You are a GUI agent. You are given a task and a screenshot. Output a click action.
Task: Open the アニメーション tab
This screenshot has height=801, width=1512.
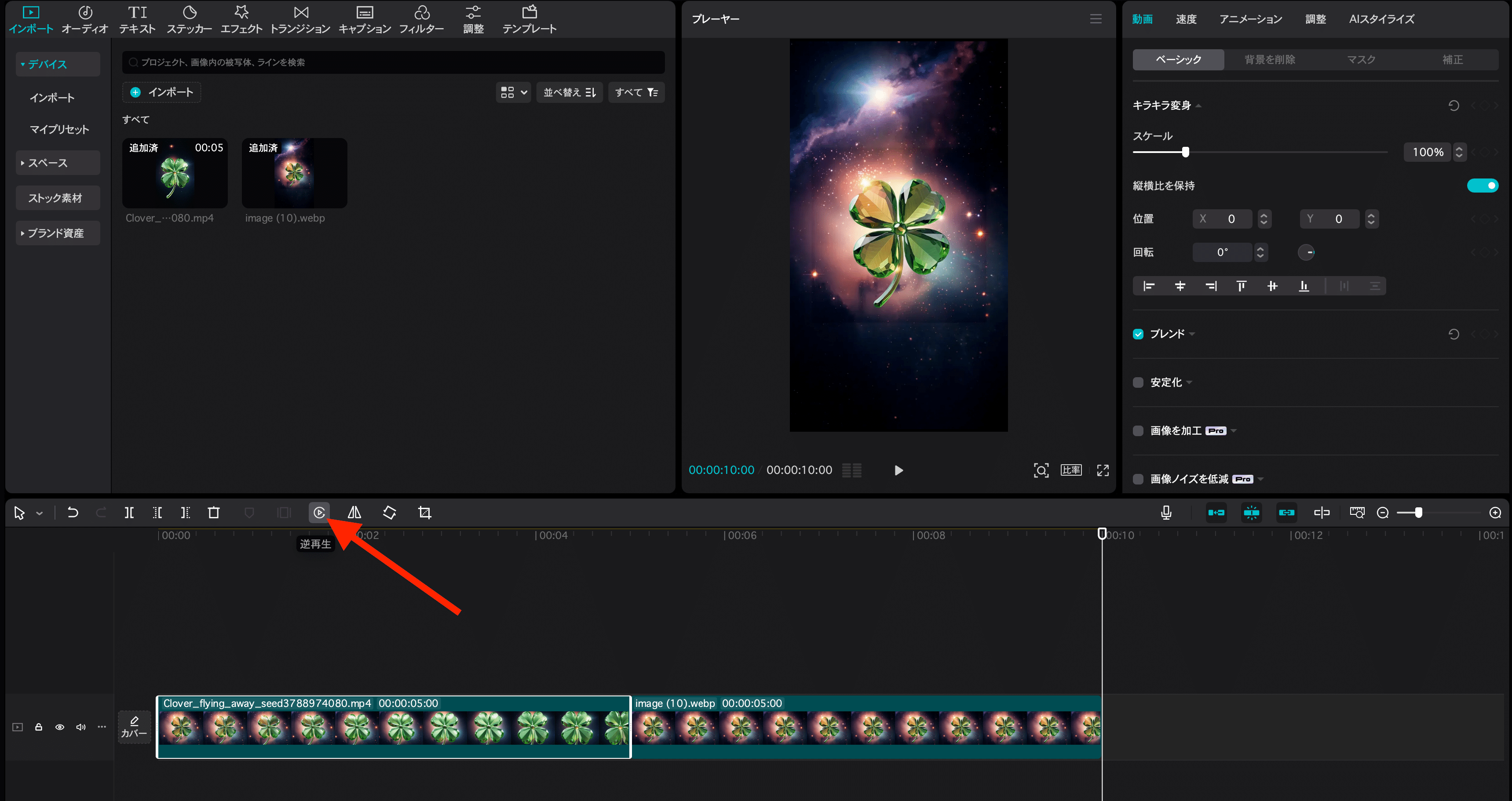point(1250,19)
